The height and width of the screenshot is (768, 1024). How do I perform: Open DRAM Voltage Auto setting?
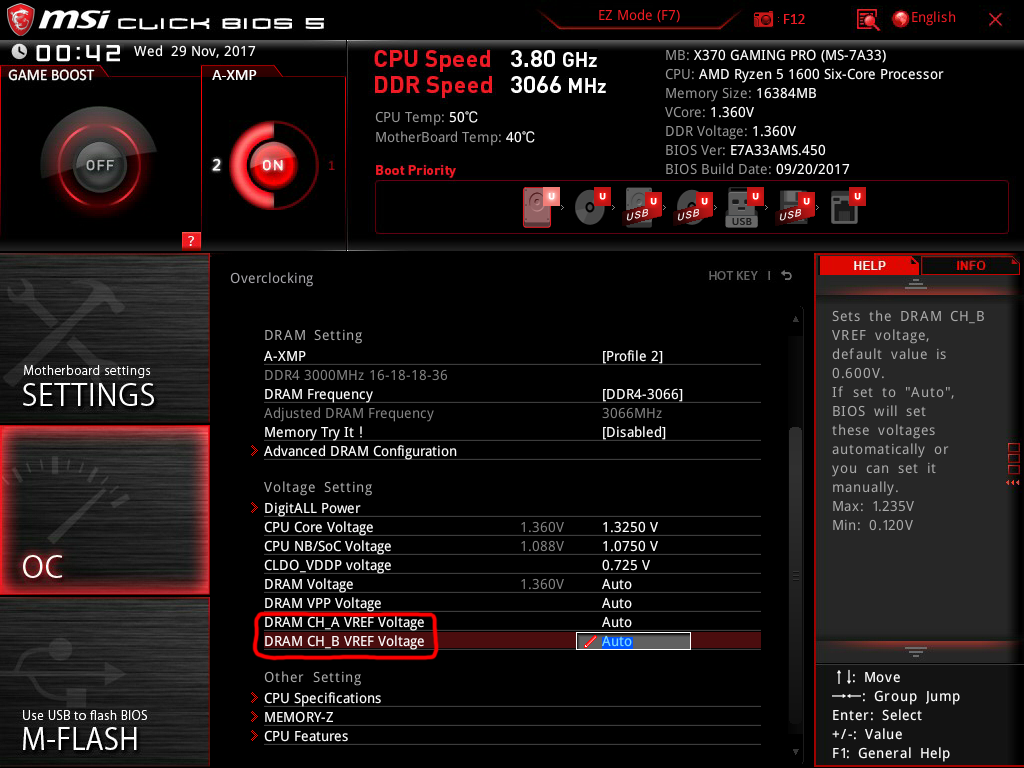(616, 584)
